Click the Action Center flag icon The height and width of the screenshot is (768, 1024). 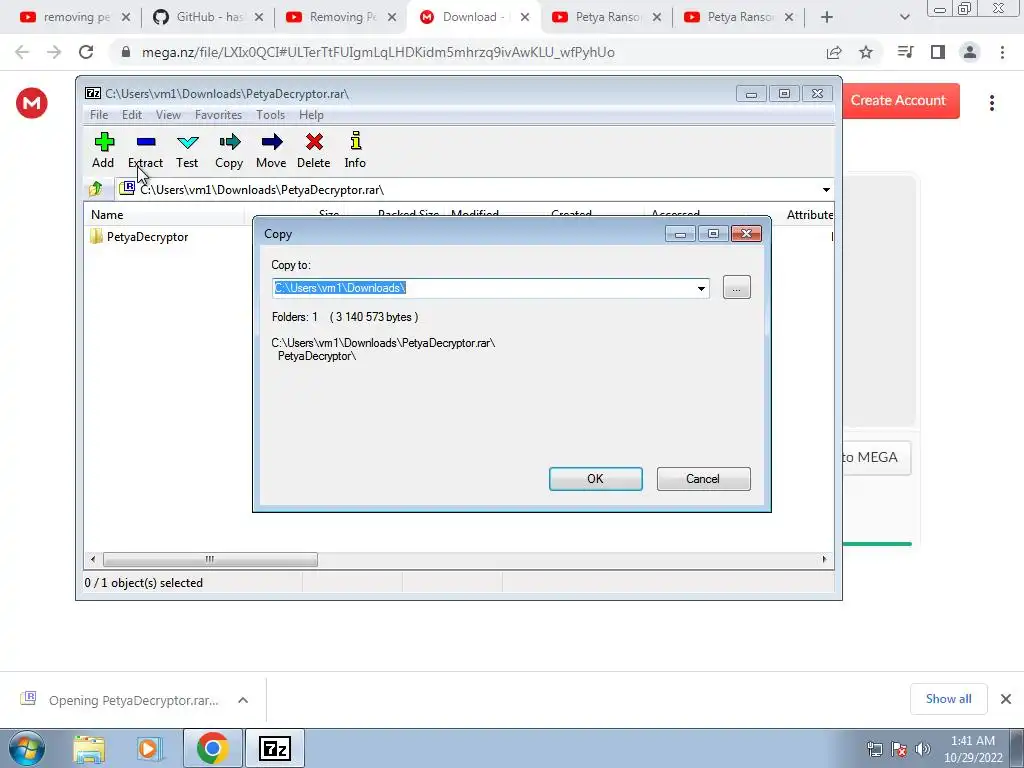click(899, 748)
